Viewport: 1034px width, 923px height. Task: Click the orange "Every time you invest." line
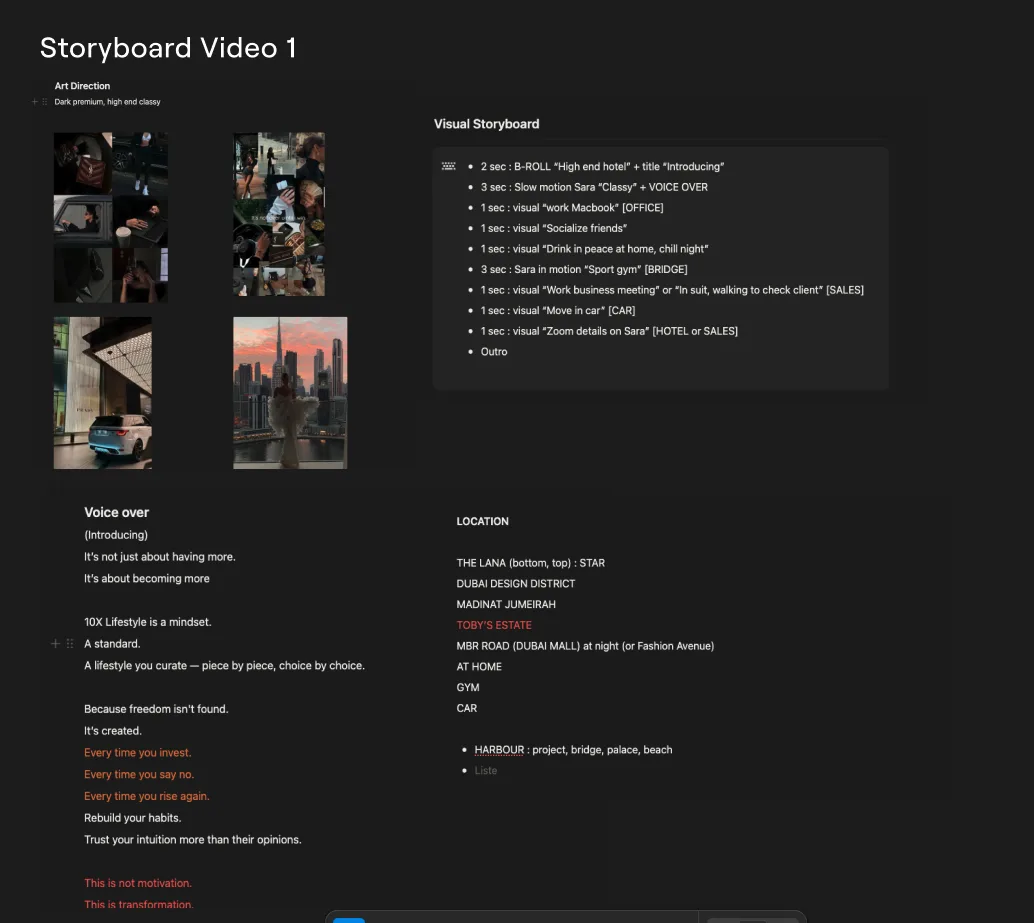(x=138, y=753)
